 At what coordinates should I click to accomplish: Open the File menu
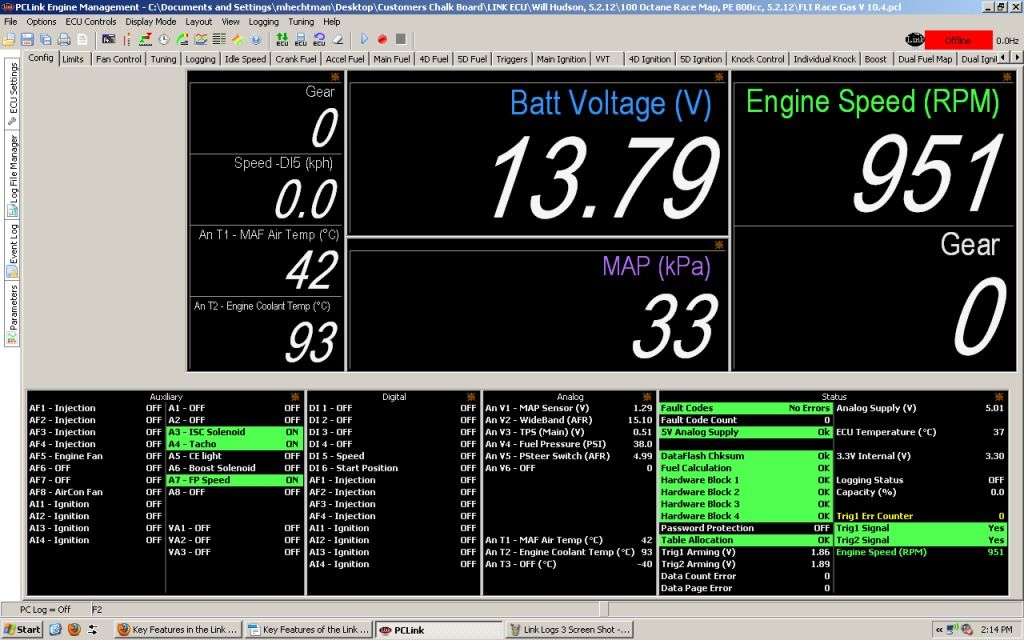(10, 22)
